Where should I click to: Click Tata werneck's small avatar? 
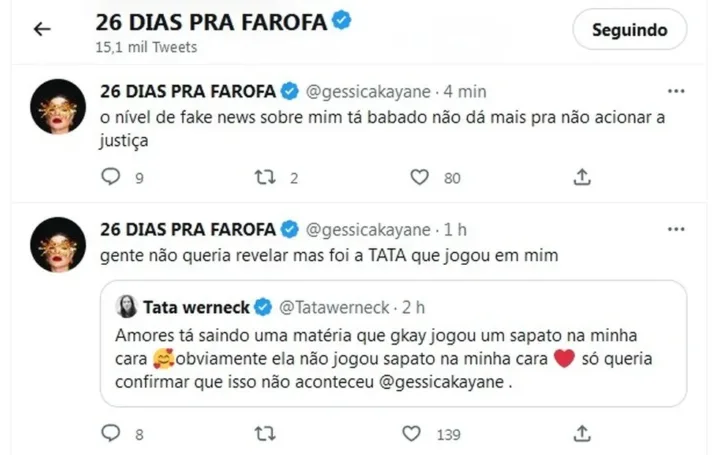click(129, 305)
